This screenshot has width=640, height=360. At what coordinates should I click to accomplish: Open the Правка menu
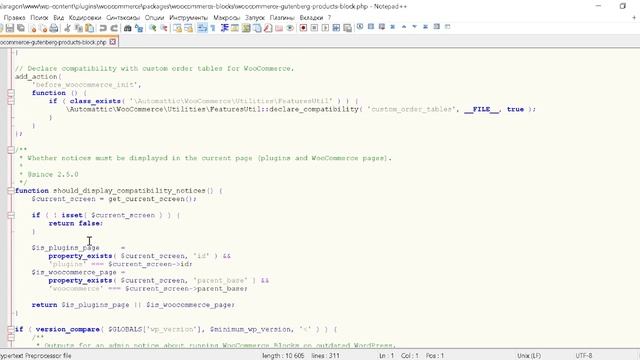(14, 18)
